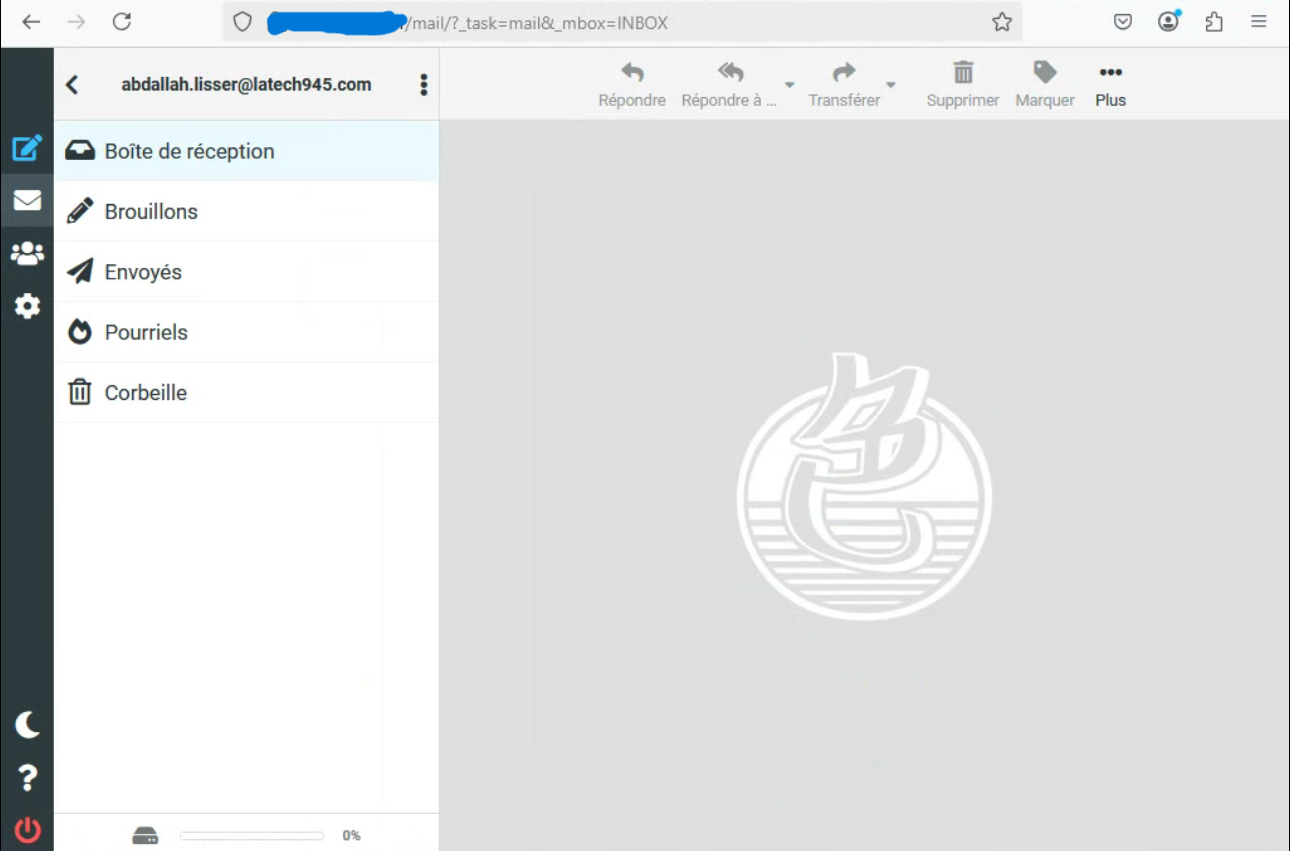Open the Mail envelope icon in sidebar

point(27,200)
